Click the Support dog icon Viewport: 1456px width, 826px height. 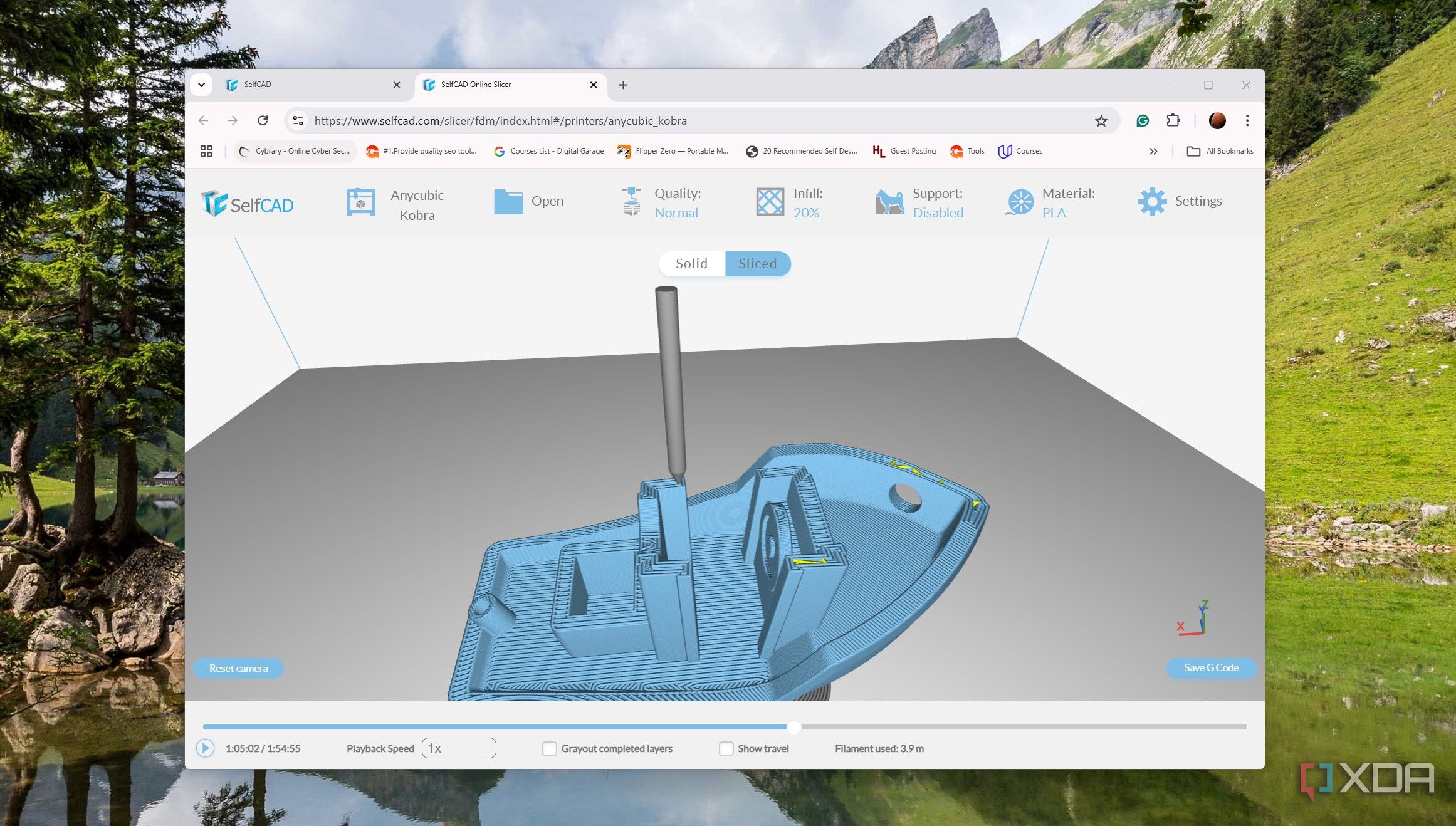coord(889,202)
